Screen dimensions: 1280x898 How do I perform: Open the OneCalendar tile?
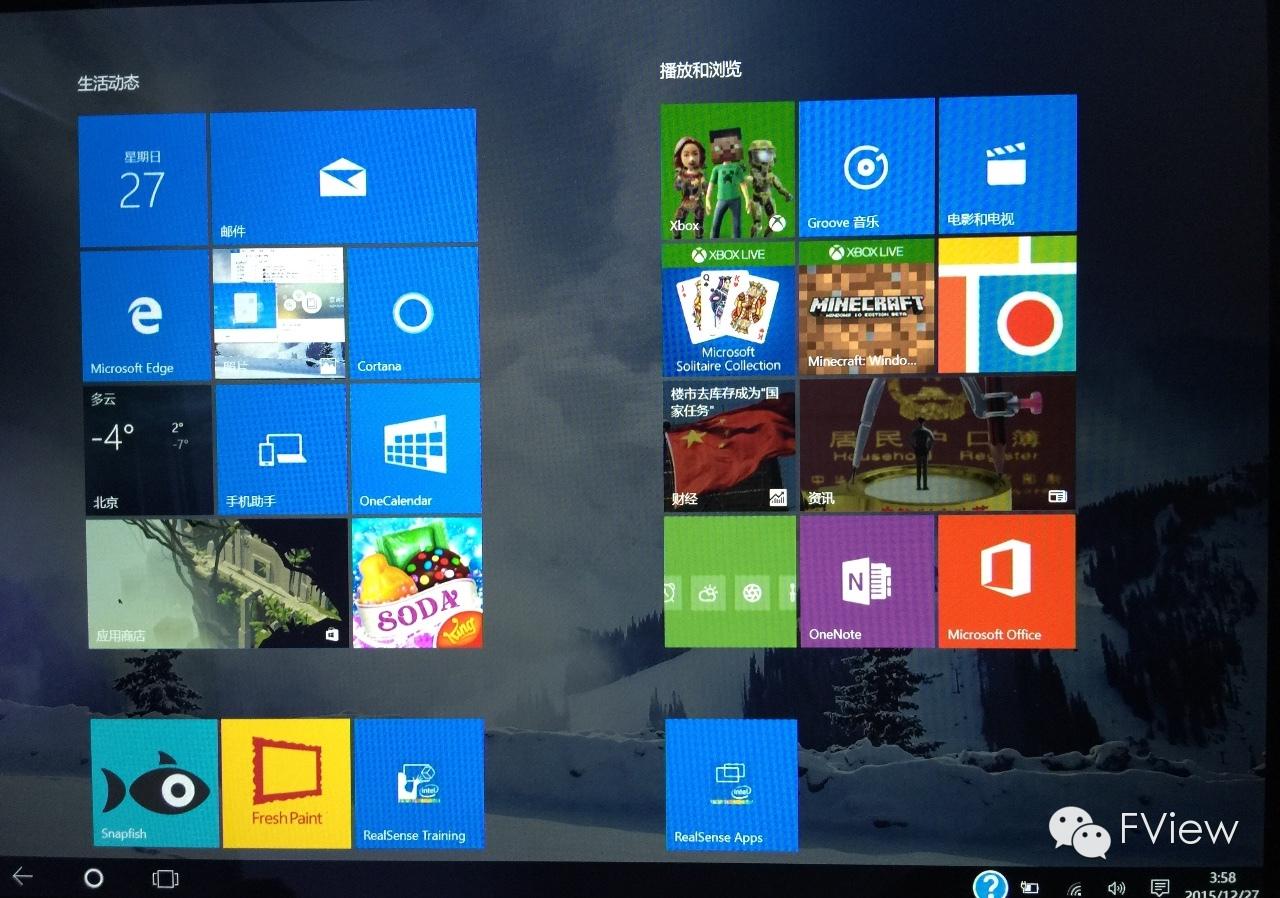[x=416, y=447]
